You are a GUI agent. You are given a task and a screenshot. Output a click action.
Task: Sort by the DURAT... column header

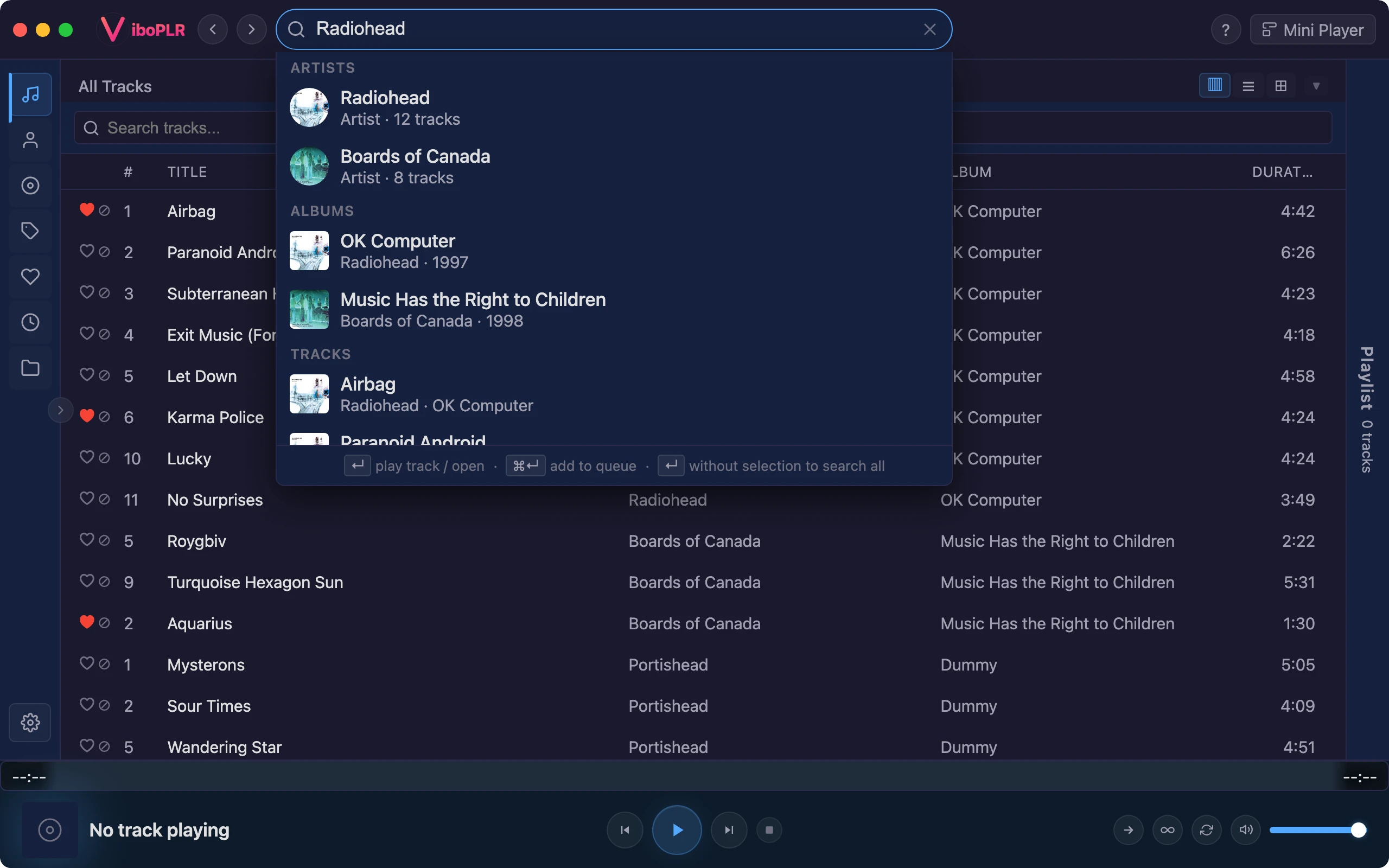click(1282, 172)
